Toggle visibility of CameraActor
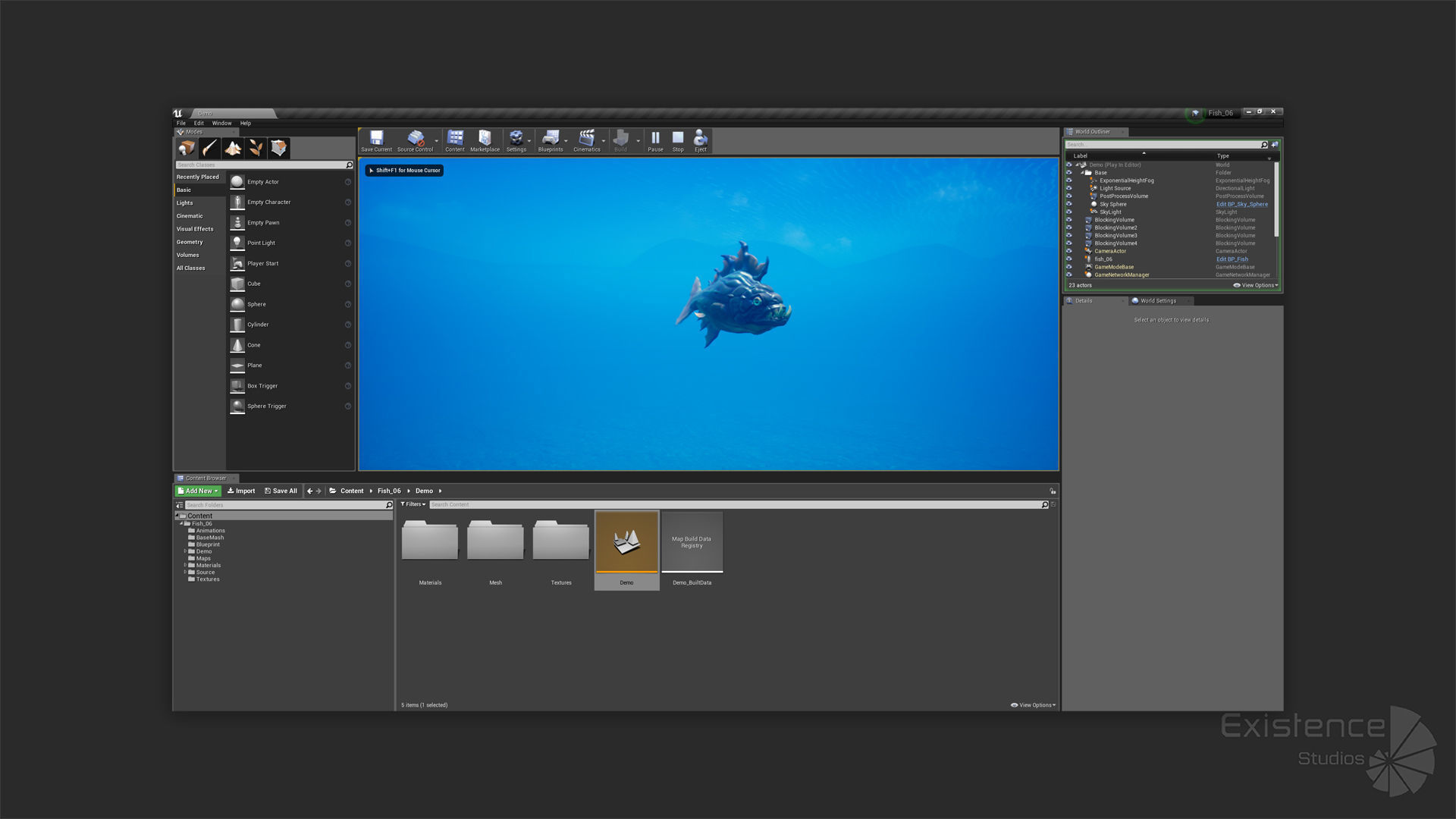Screen dimensions: 1456x819 point(1069,251)
